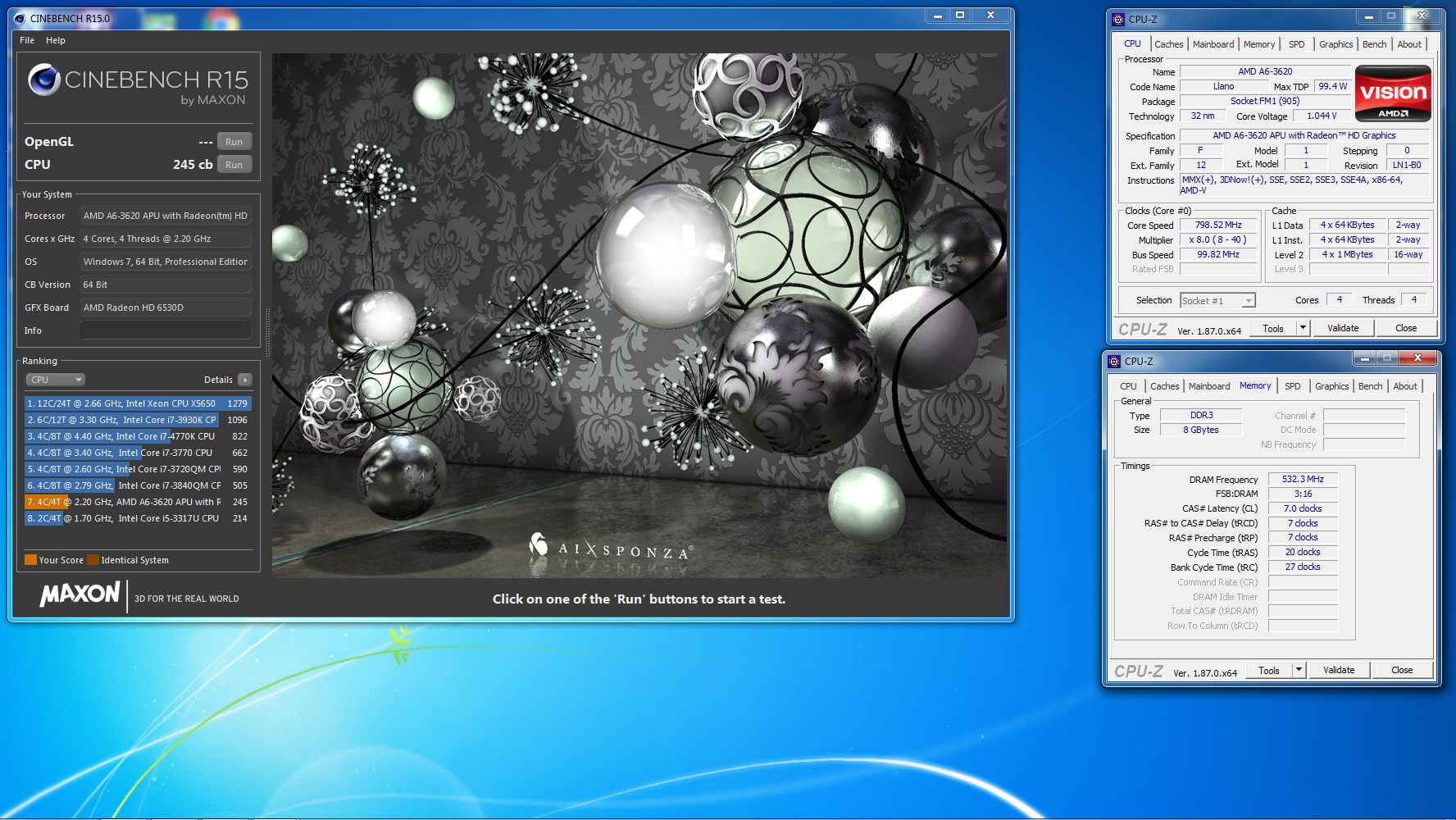
Task: Expand Tools dropdown arrow in upper CPU-Z
Action: [x=1303, y=328]
